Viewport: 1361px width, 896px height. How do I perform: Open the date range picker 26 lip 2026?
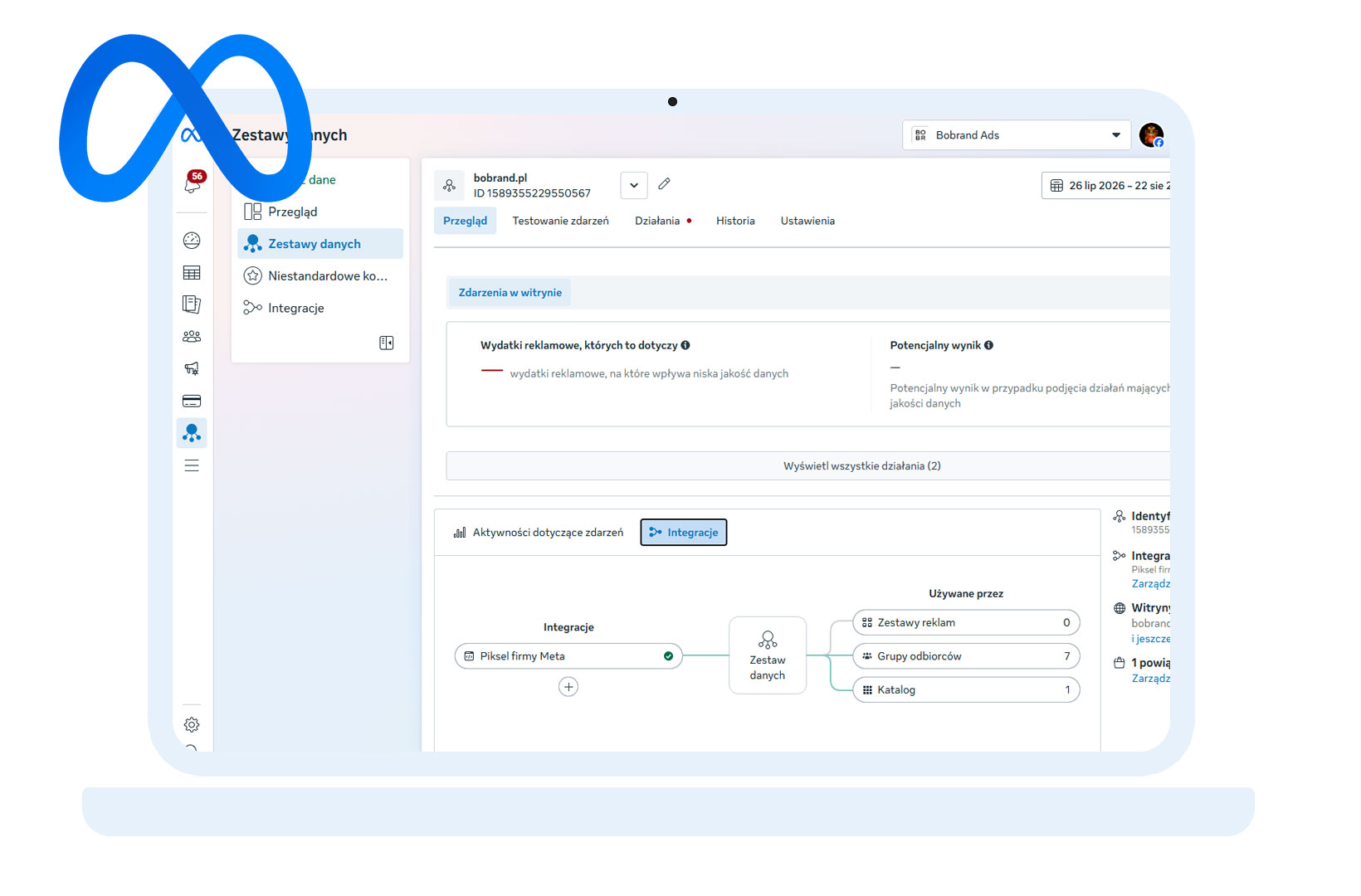point(1106,186)
